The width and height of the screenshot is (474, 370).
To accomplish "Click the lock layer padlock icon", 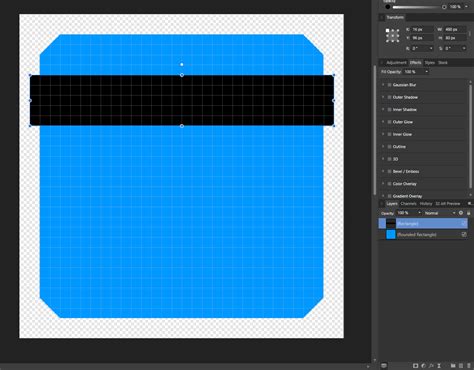I will (x=468, y=213).
